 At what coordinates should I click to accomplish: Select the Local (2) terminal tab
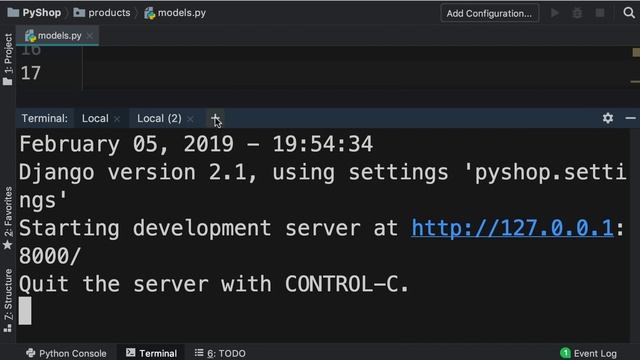159,118
